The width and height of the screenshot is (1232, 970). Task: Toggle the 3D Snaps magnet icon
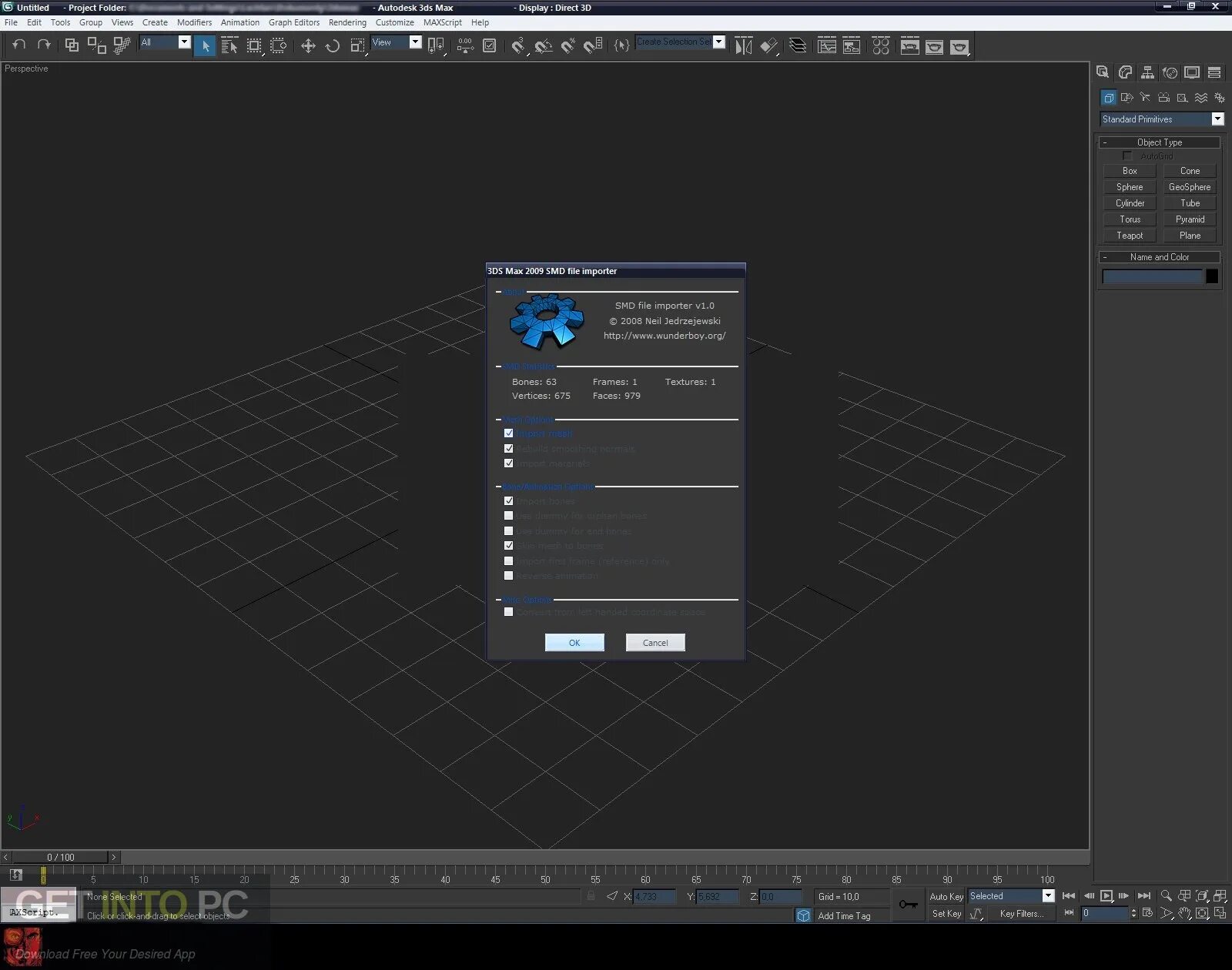pyautogui.click(x=518, y=46)
